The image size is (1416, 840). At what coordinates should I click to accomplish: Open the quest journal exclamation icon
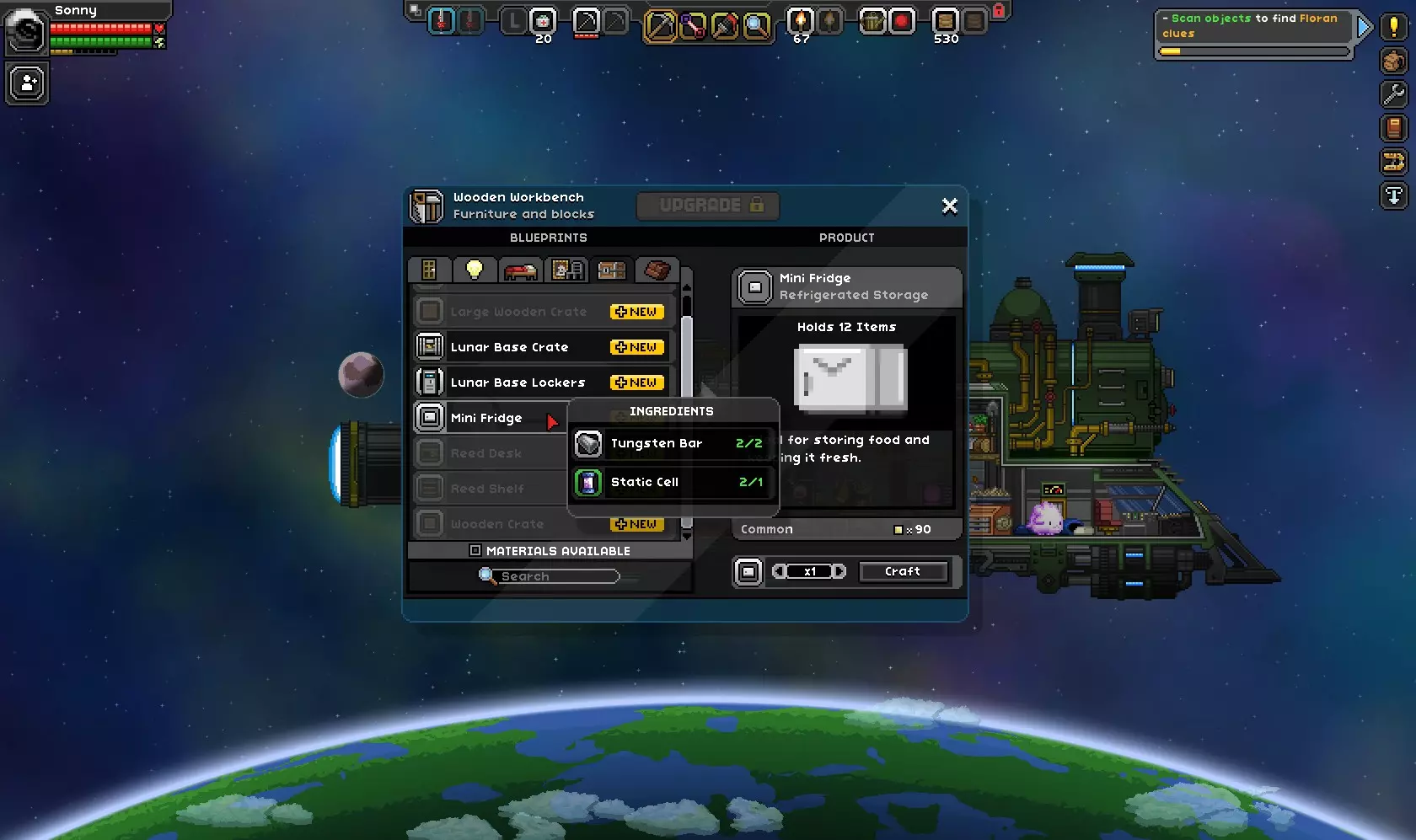(x=1394, y=27)
